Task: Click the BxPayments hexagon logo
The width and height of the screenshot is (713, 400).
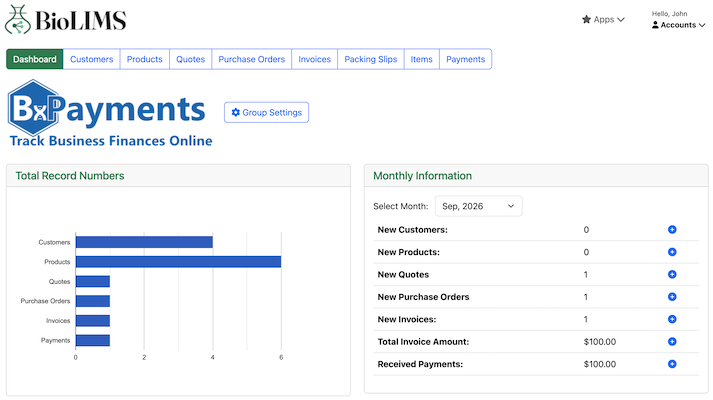Action: [34, 108]
